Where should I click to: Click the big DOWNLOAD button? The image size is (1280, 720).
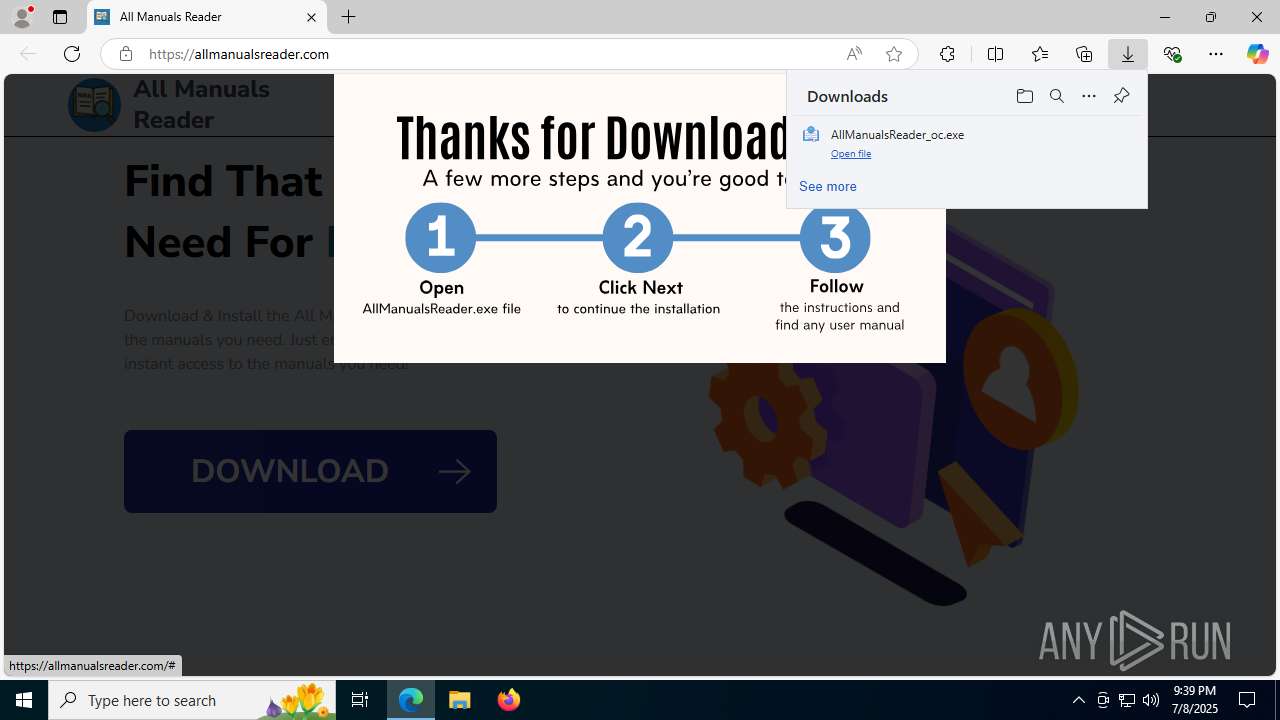pyautogui.click(x=310, y=471)
